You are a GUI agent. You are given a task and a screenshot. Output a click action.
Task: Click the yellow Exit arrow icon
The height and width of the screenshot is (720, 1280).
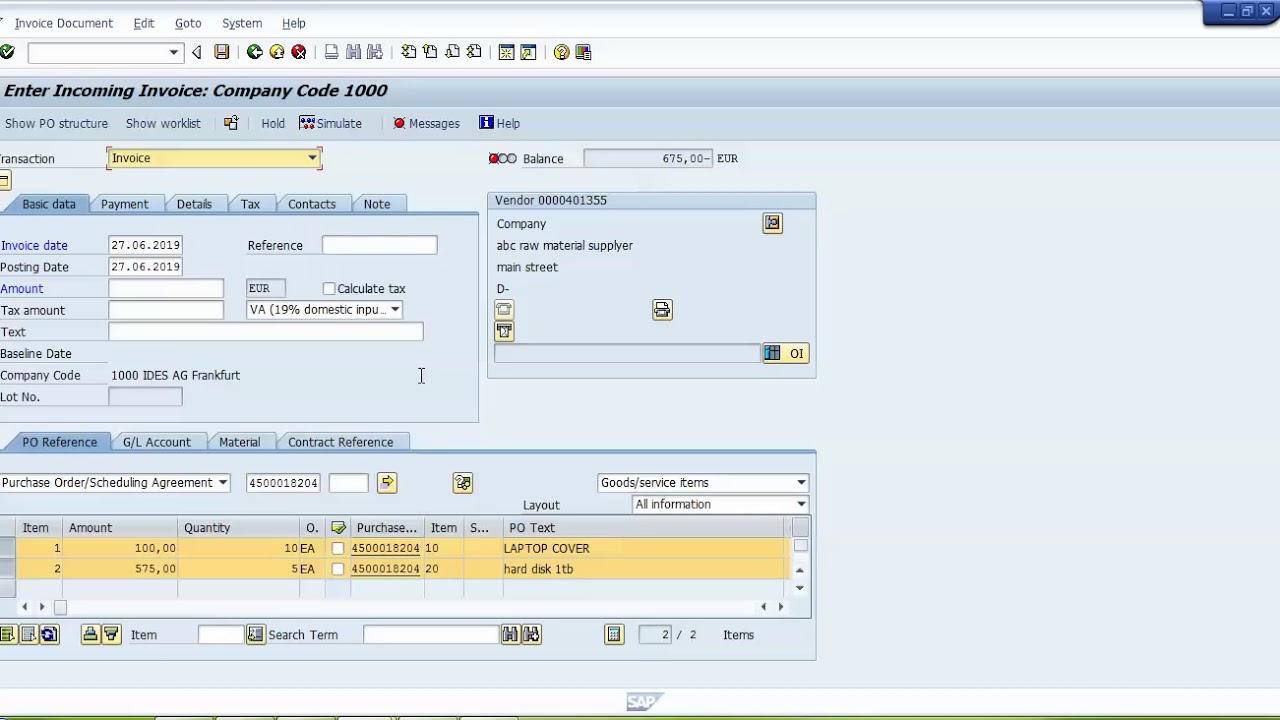277,52
